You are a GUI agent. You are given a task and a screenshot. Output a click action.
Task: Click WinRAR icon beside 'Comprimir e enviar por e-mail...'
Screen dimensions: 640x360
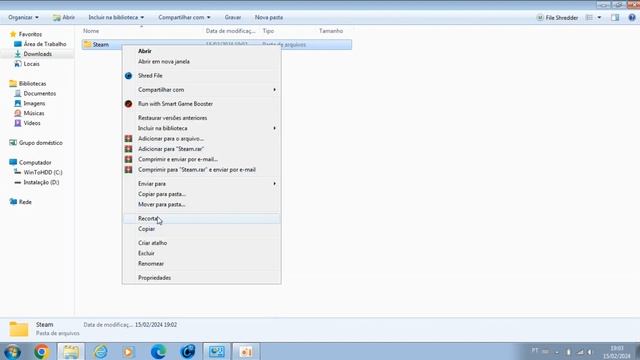tap(128, 159)
